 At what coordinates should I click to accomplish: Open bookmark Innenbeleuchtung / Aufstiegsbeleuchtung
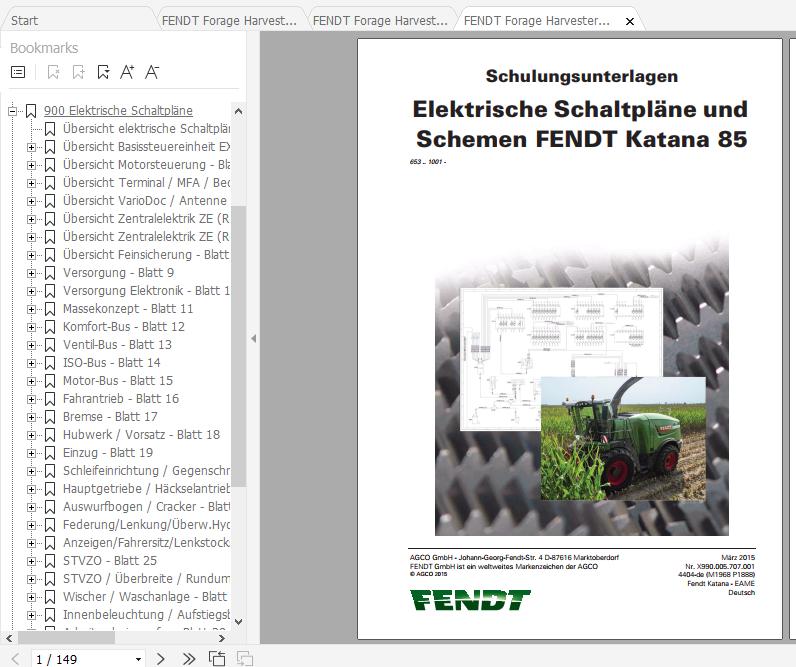click(146, 615)
